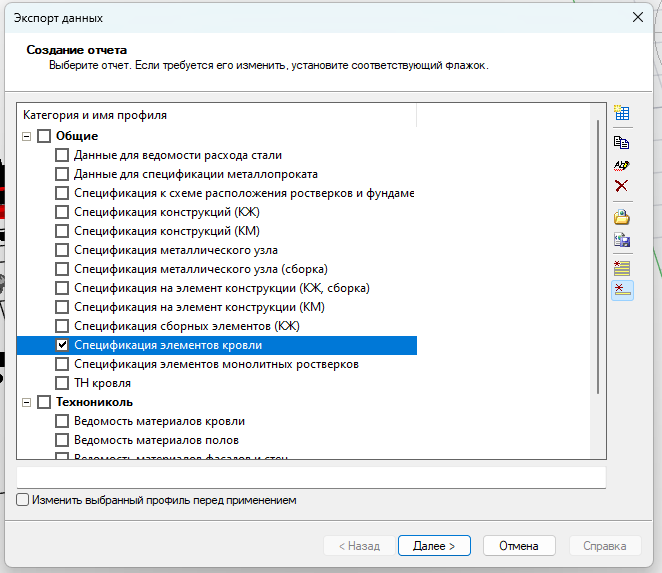Click the expand all list icon
662x573 pixels.
coord(621,267)
